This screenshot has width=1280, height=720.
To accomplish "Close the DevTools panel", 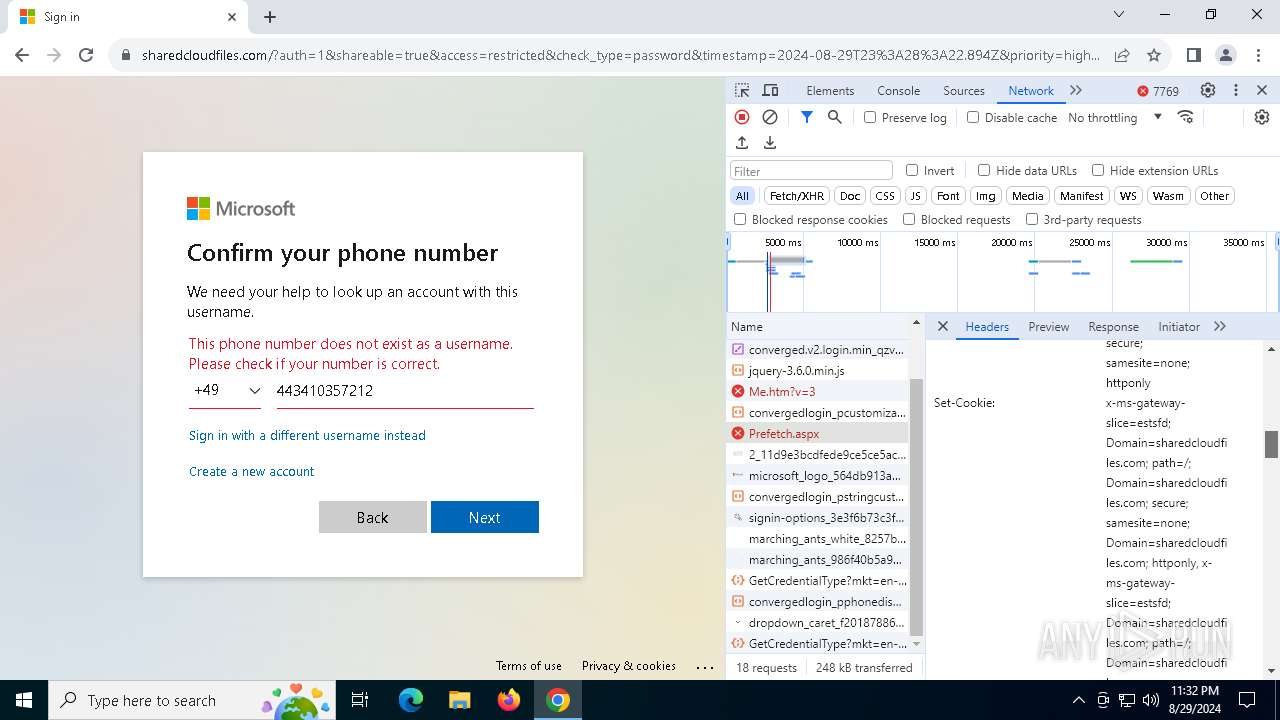I will (1262, 90).
